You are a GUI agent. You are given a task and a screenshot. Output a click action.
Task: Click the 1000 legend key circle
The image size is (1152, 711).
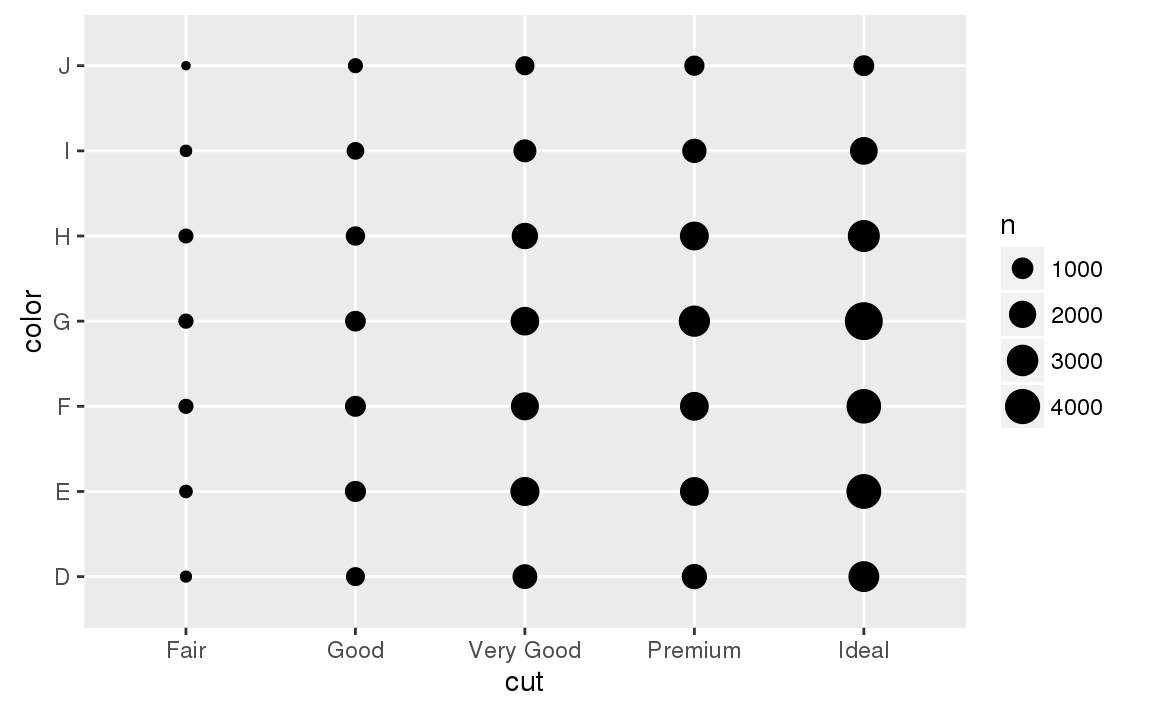point(1022,269)
